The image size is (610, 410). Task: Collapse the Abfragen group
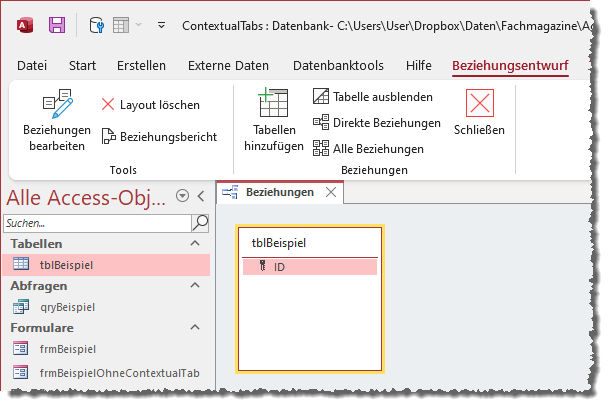click(195, 286)
